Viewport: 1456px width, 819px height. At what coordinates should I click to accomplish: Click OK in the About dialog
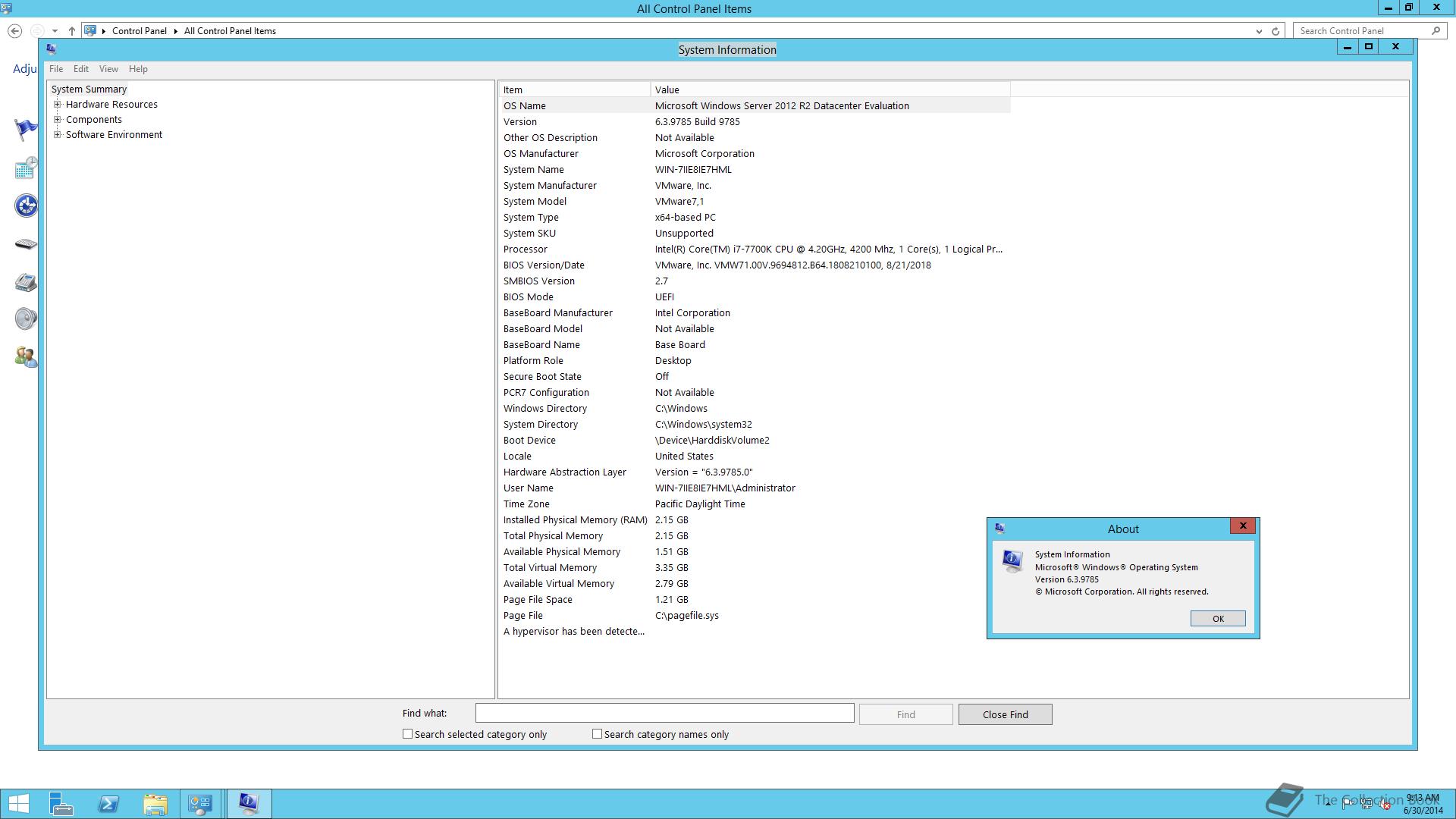[x=1218, y=619]
